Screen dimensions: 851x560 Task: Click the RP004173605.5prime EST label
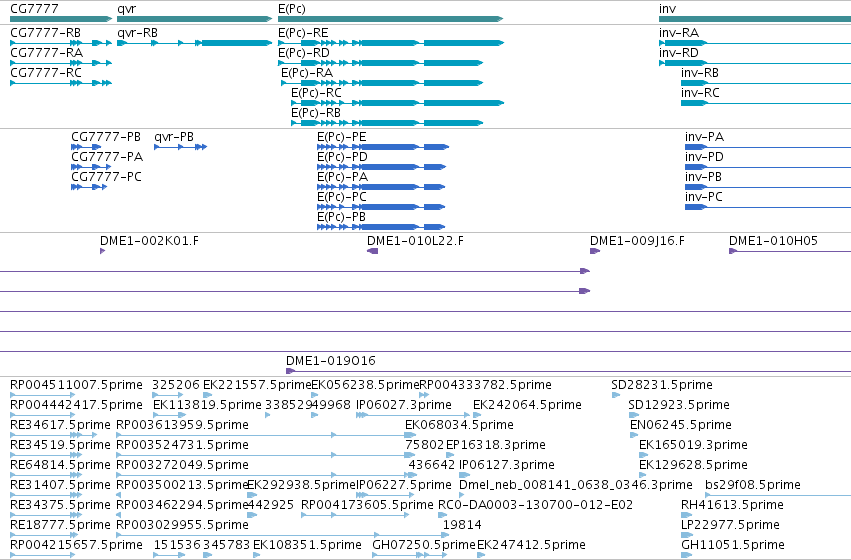pyautogui.click(x=367, y=506)
